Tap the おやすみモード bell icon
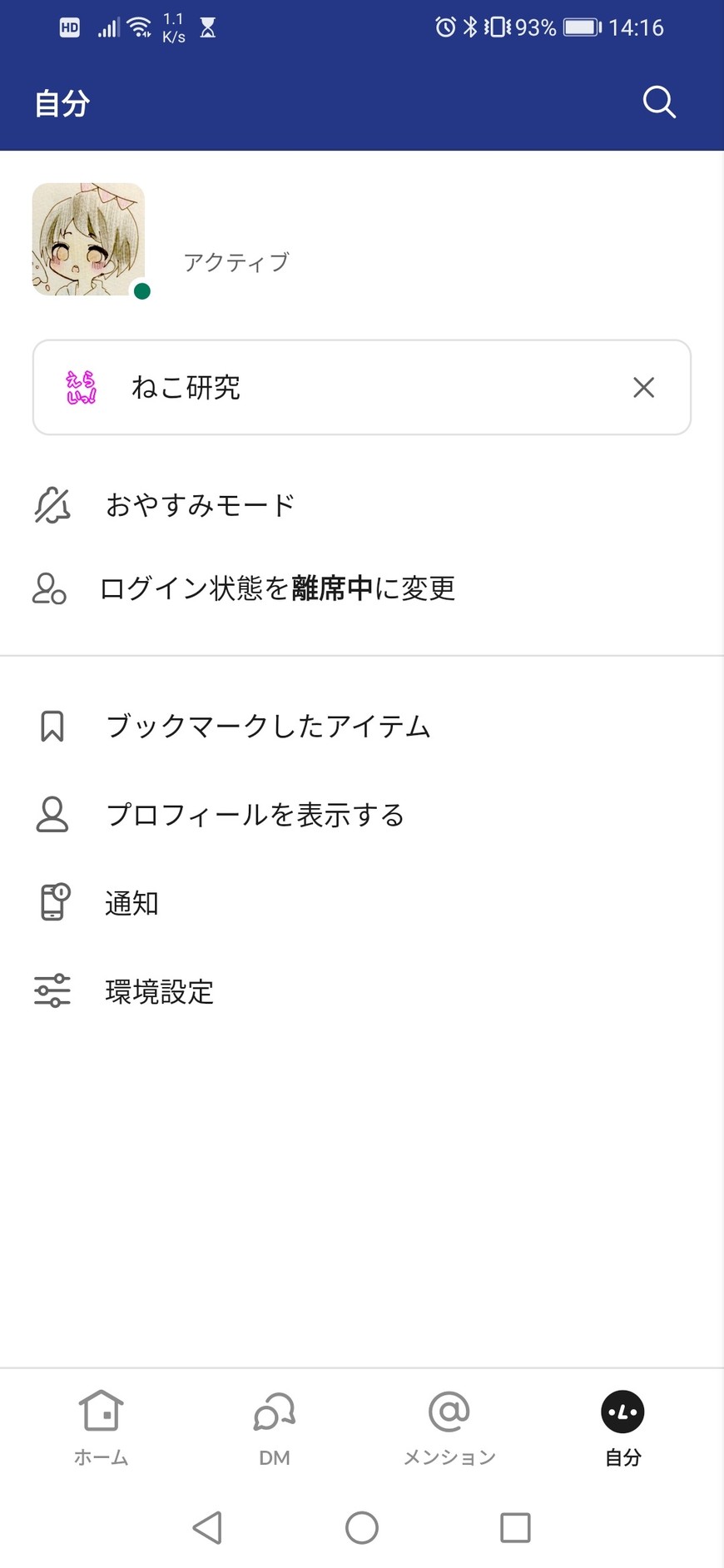 [x=52, y=505]
